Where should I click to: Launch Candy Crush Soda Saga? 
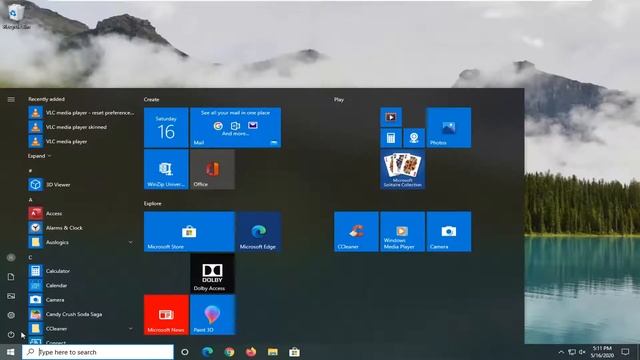(x=81, y=314)
